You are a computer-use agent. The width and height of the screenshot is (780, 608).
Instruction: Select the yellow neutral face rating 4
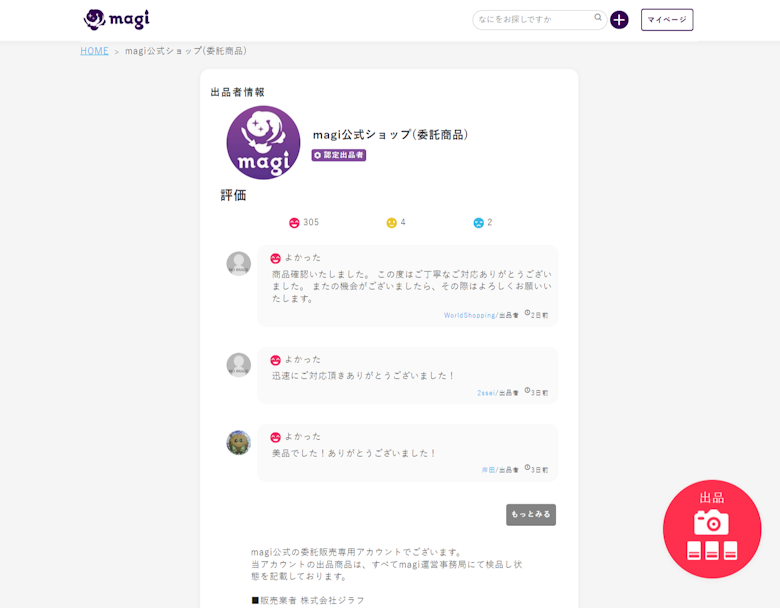tap(391, 222)
